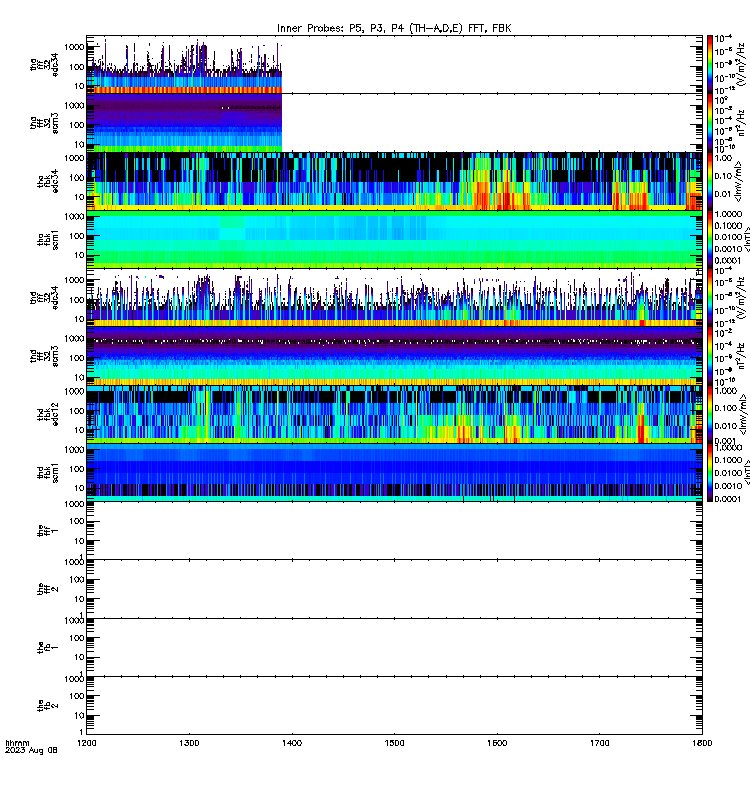Screen dimensions: 750x800
Task: Click the color bar of tha fbk scm1 panel
Action: pos(710,239)
